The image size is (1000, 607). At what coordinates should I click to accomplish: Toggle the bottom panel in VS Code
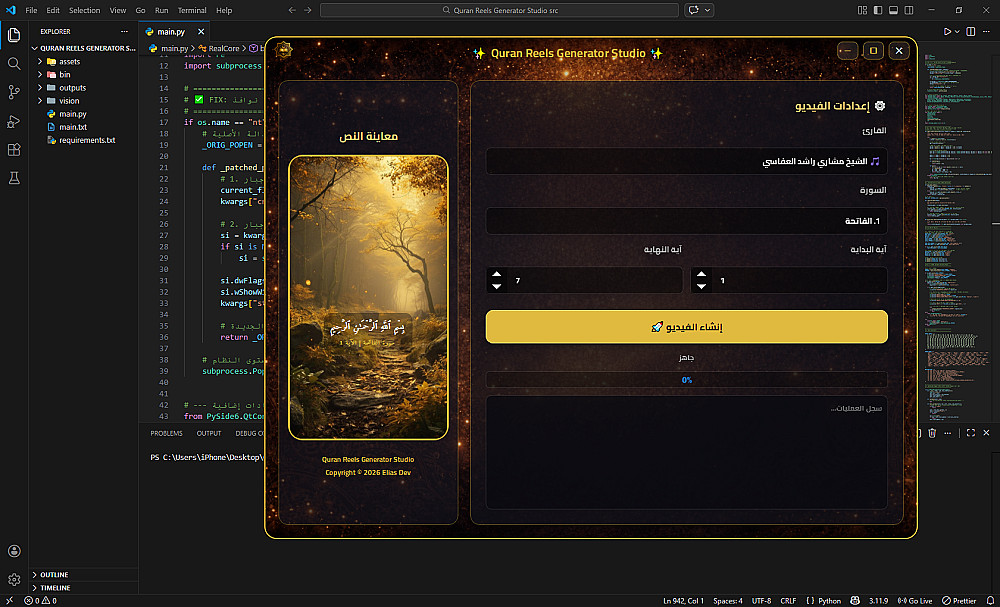893,10
